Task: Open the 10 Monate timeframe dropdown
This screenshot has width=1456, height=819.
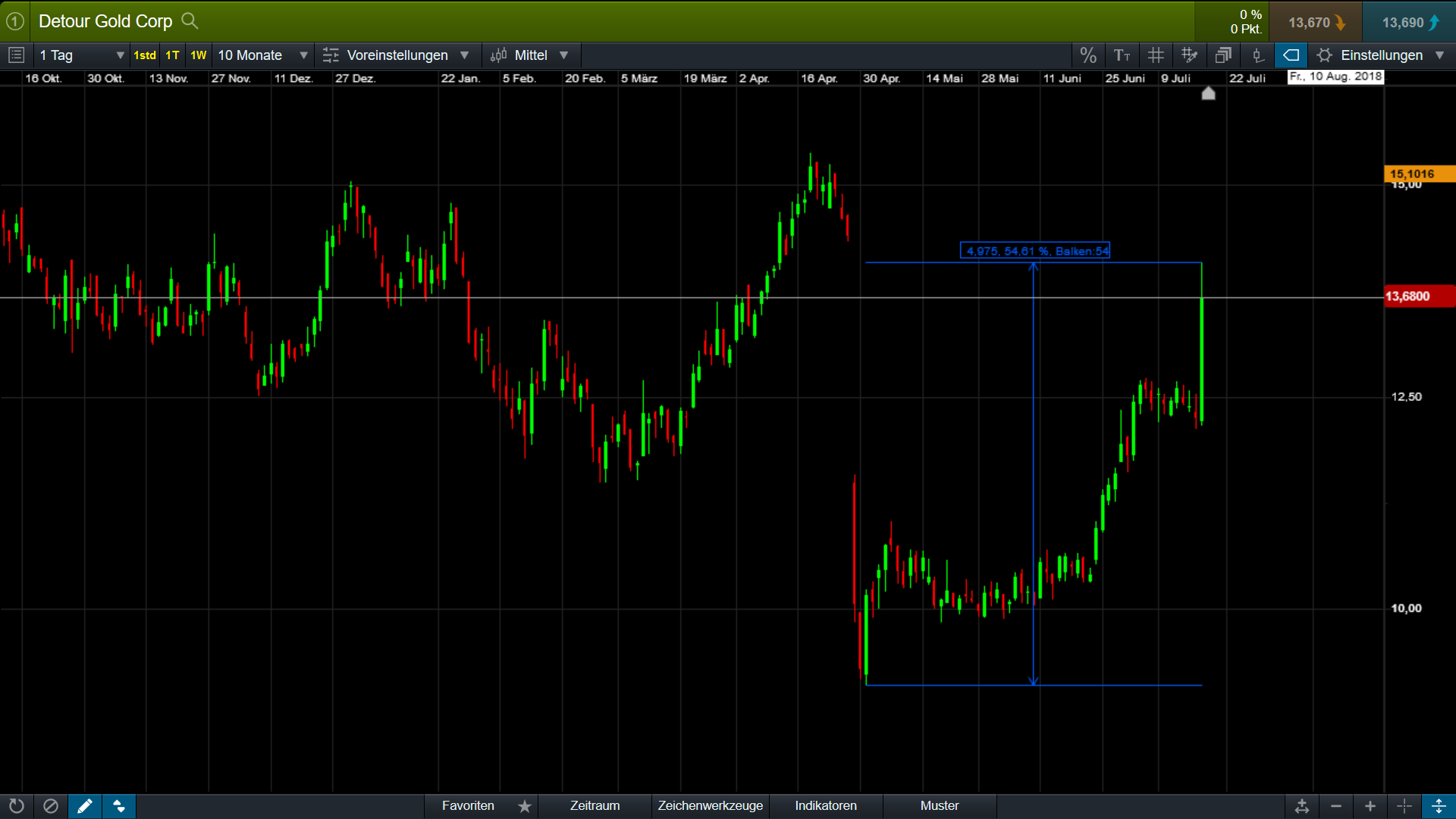Action: 262,55
